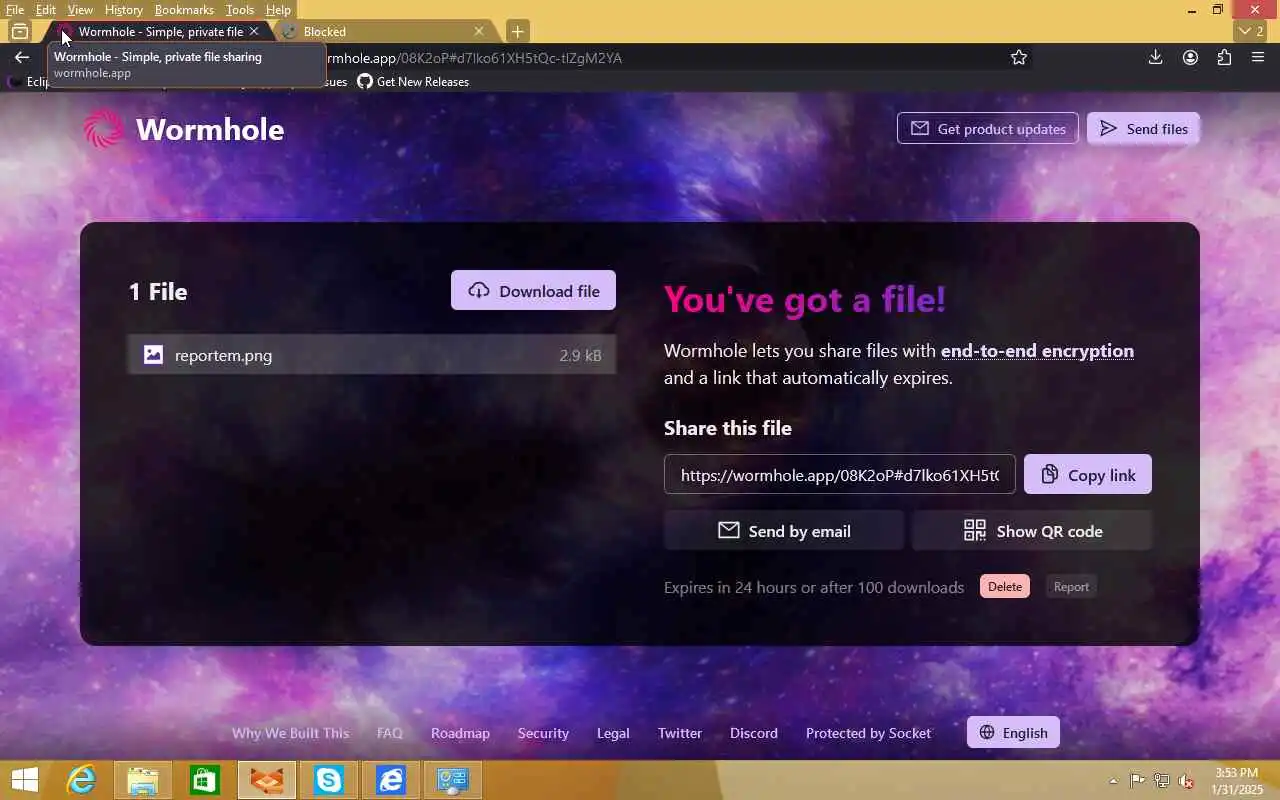This screenshot has height=800, width=1280.
Task: Open the View menu
Action: (80, 10)
